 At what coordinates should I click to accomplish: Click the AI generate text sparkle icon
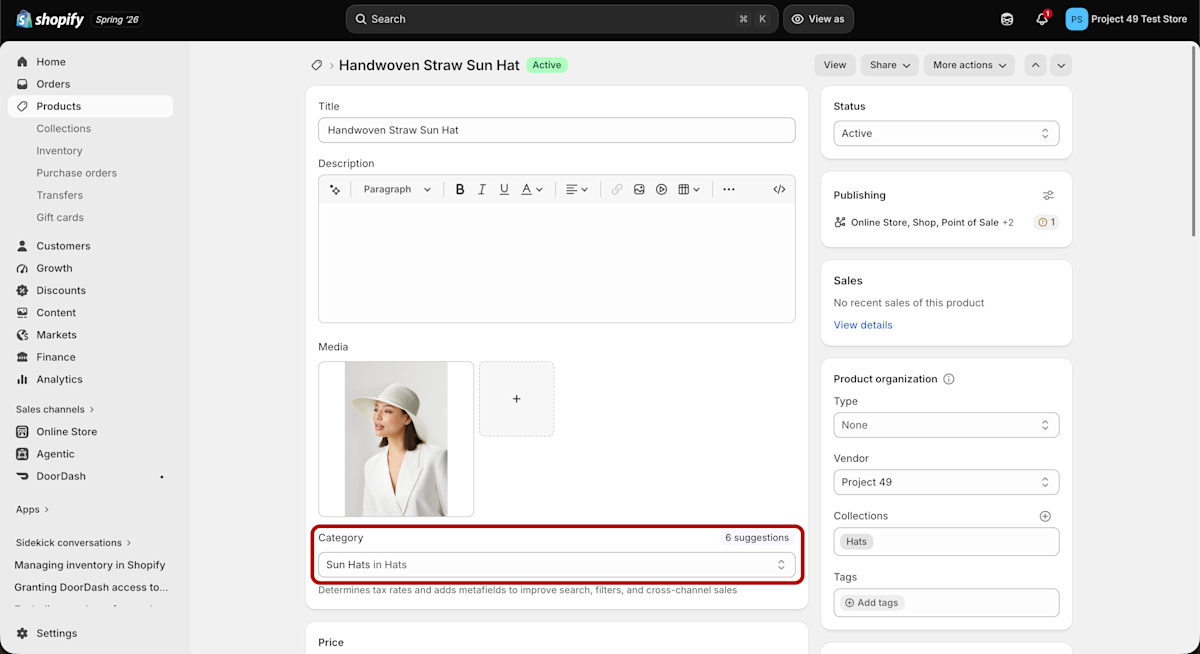[335, 189]
